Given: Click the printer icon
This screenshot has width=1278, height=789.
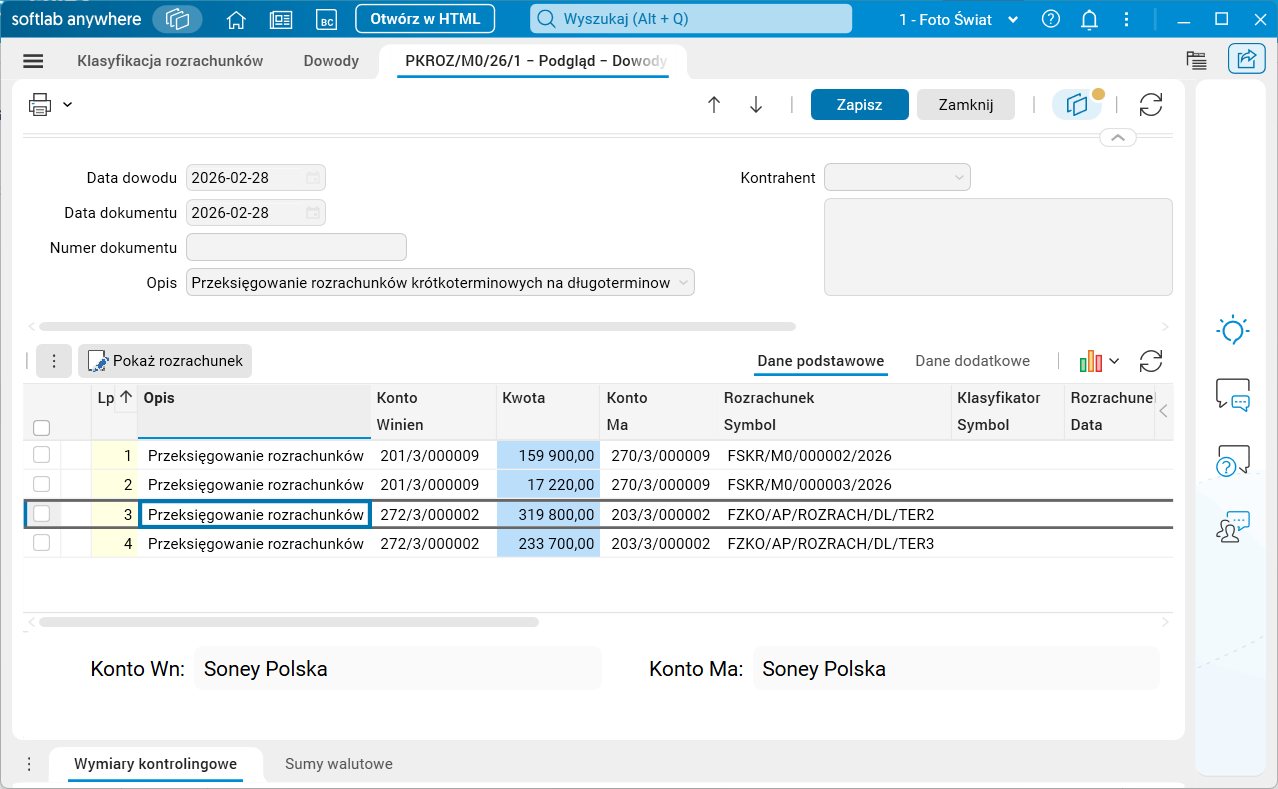Looking at the screenshot, I should pos(40,104).
